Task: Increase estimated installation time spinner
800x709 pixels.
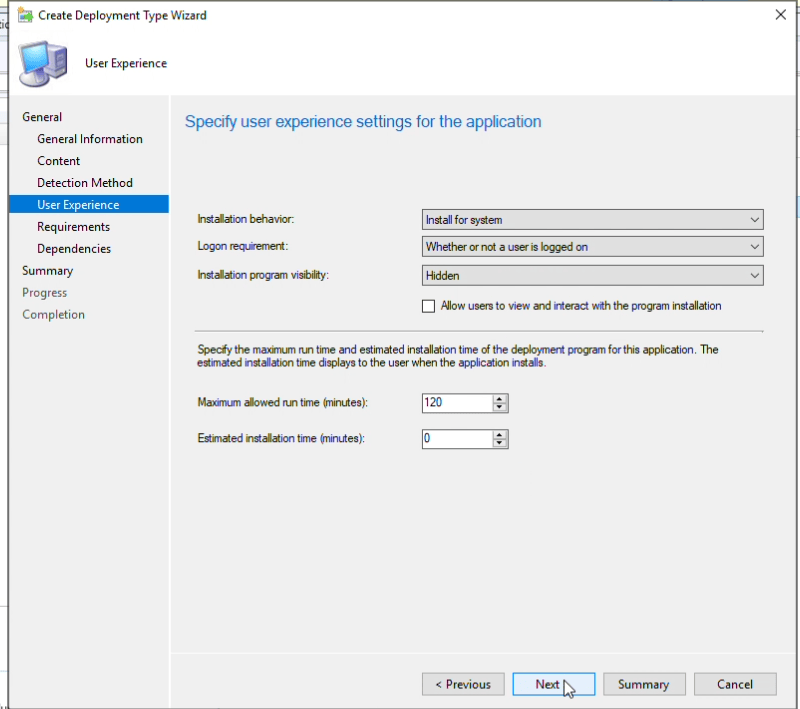Action: click(500, 434)
